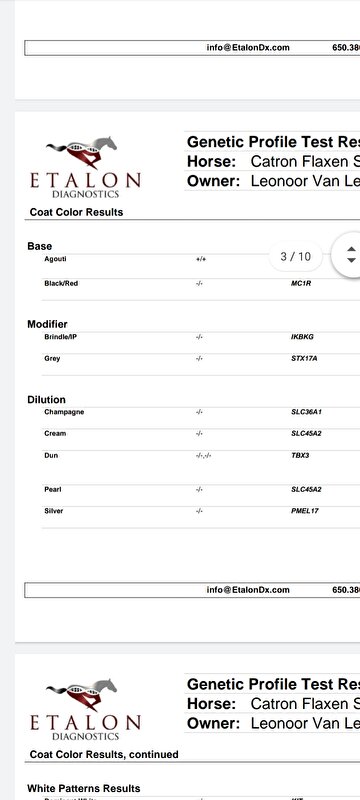This screenshot has height=800, width=360.
Task: Click the page down arrow on scroll handle
Action: [351, 260]
